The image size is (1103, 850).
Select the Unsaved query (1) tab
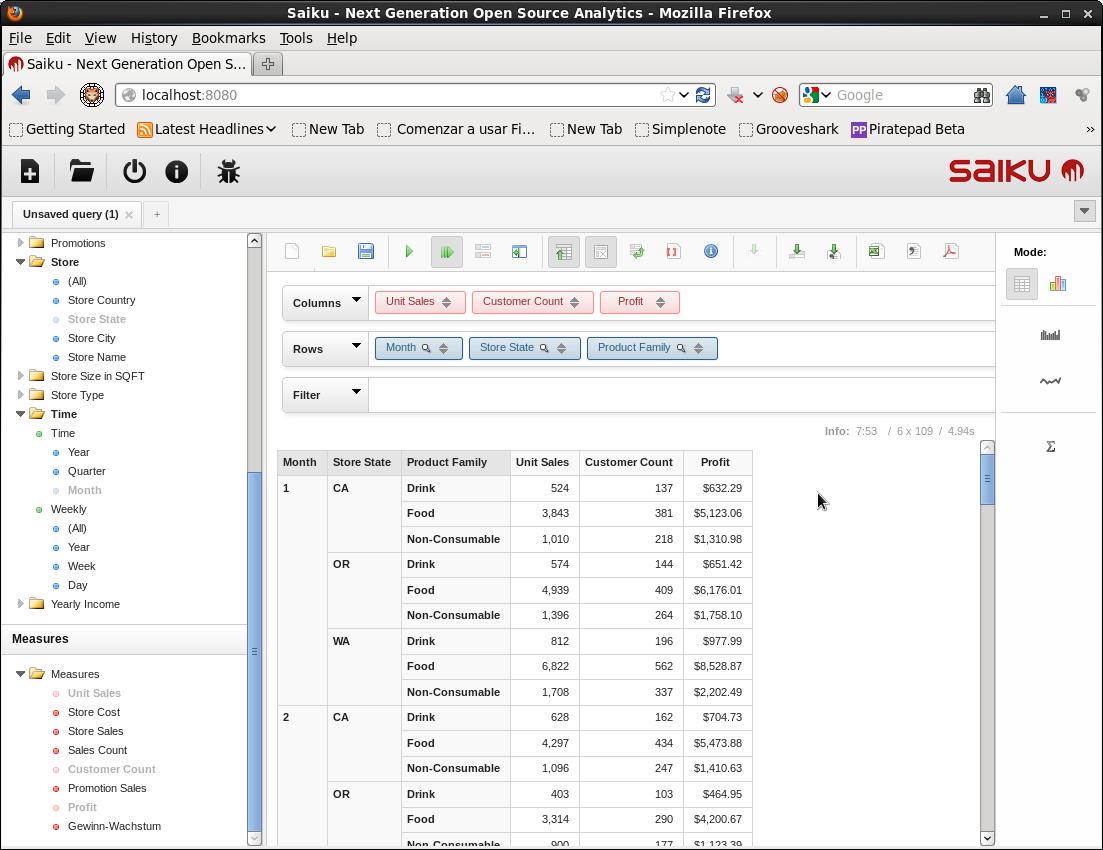pos(70,214)
